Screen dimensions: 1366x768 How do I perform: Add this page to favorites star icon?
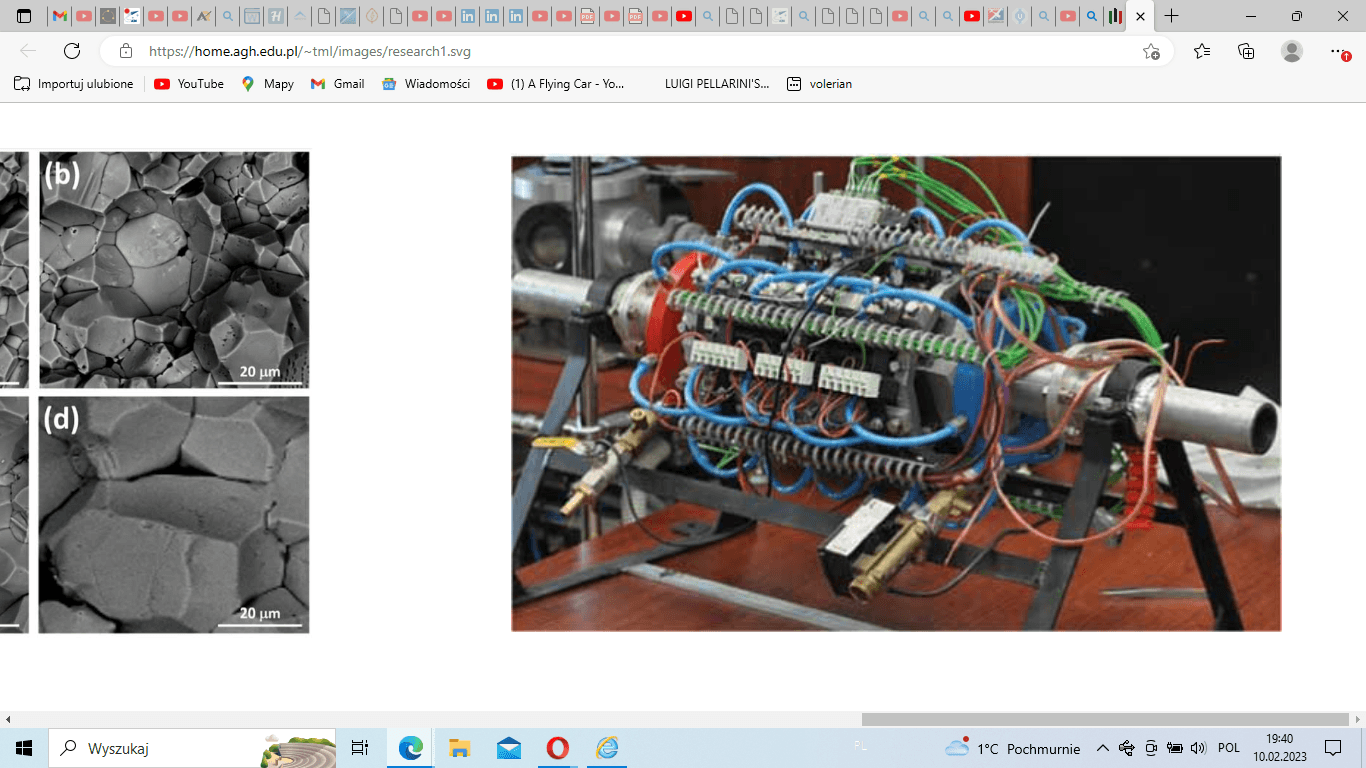1151,51
